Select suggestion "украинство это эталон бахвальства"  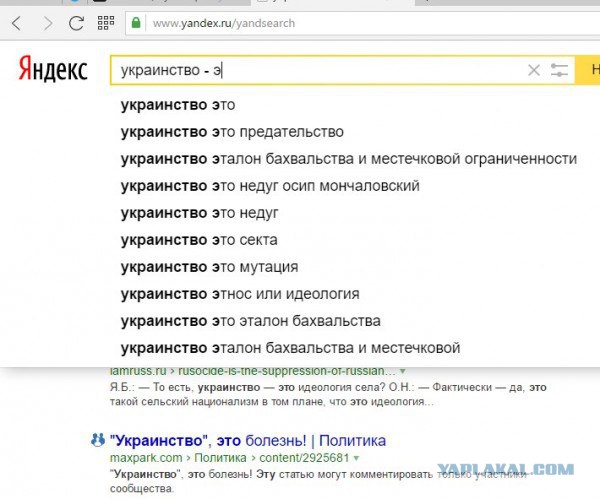[251, 321]
